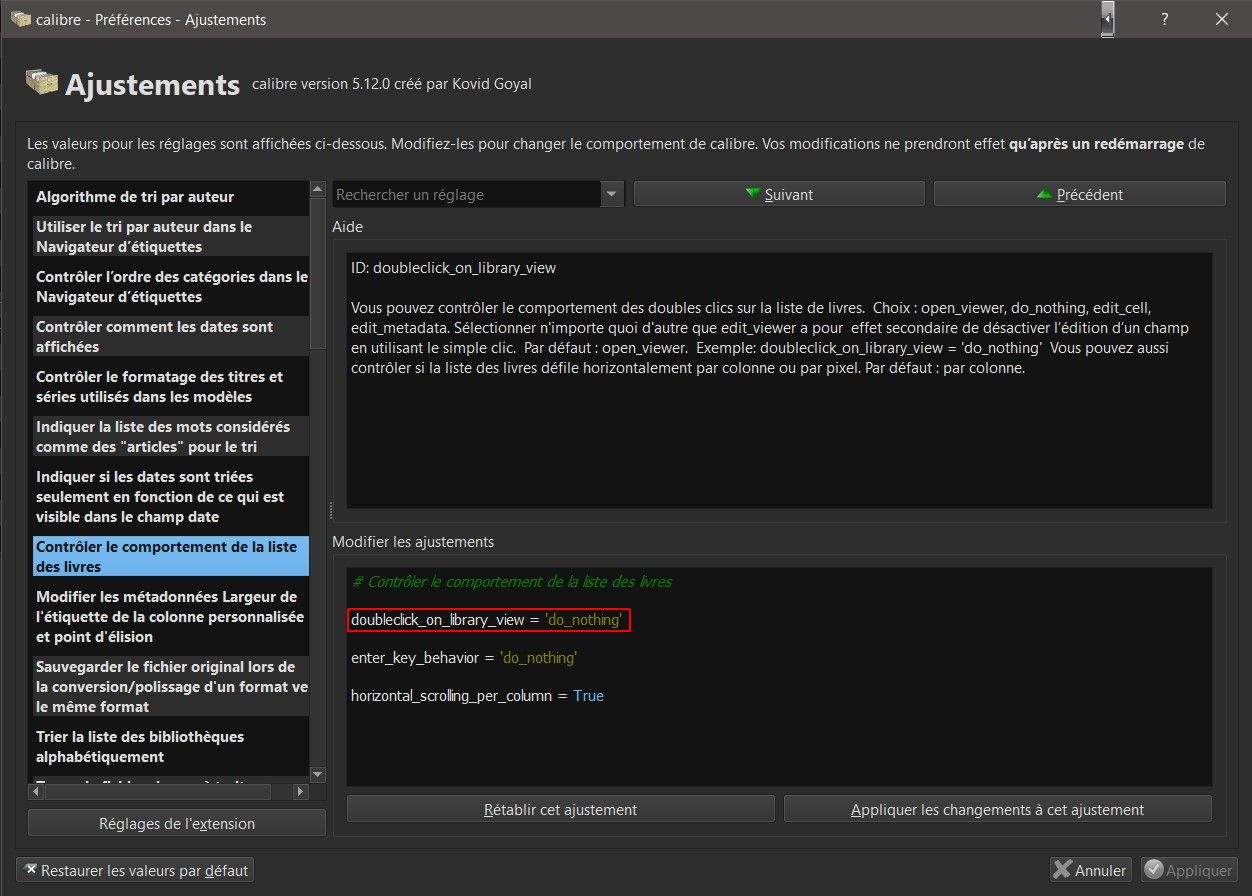
Task: Select 'Contrôler l'ordre des catégories' tweak
Action: pyautogui.click(x=170, y=287)
